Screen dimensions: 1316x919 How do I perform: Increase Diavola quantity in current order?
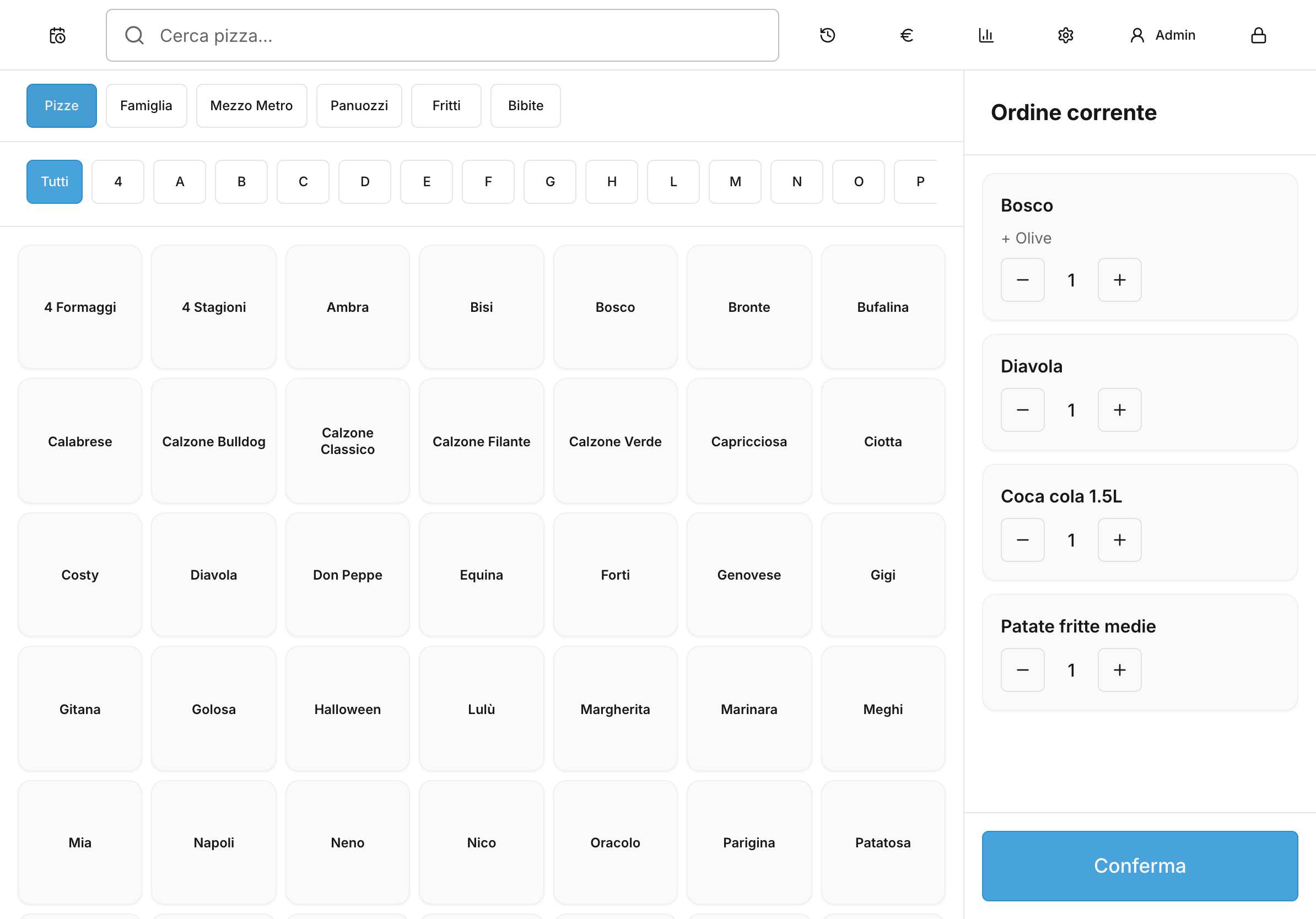pyautogui.click(x=1119, y=410)
